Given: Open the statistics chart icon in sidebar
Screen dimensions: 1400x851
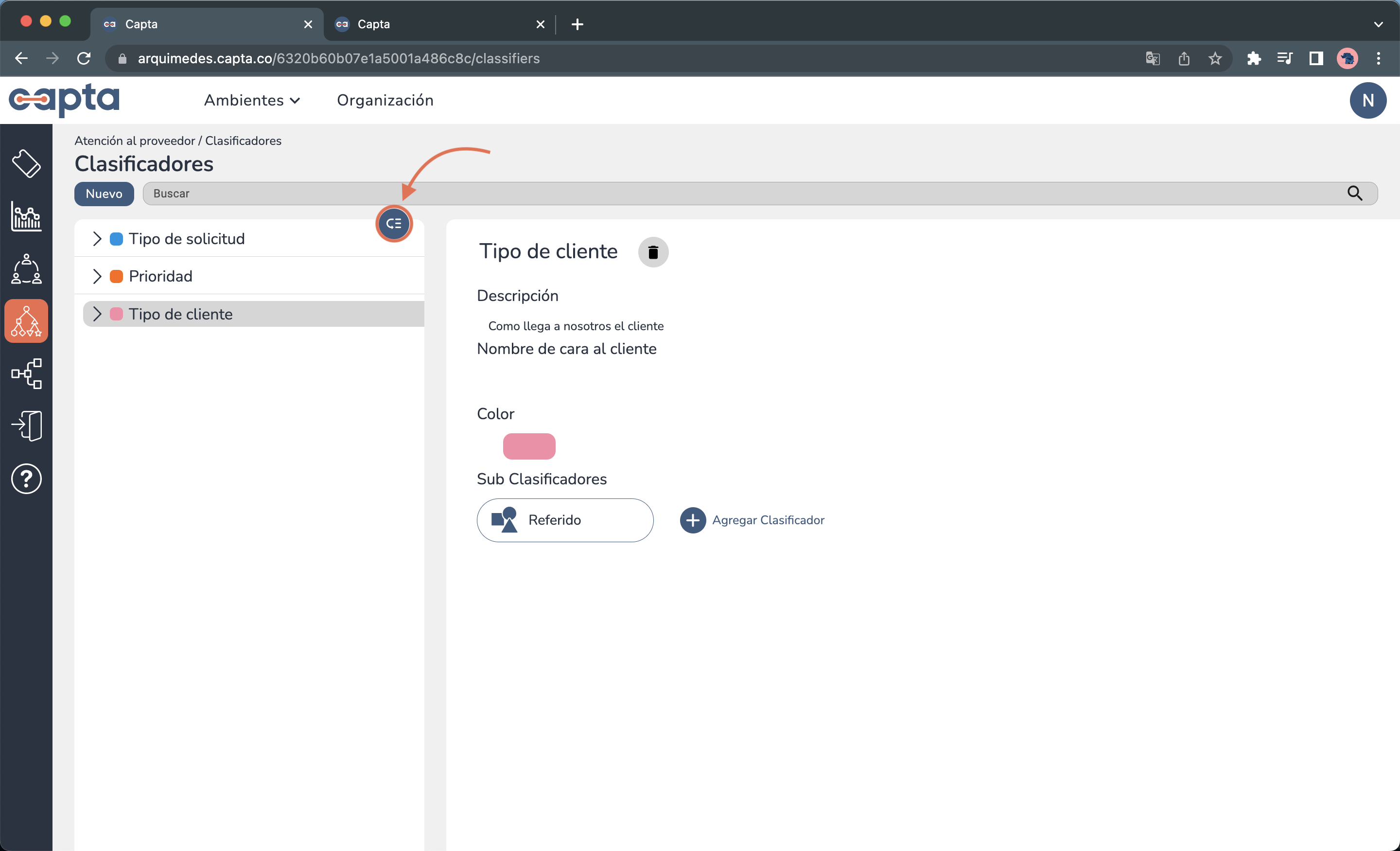Looking at the screenshot, I should tap(26, 216).
